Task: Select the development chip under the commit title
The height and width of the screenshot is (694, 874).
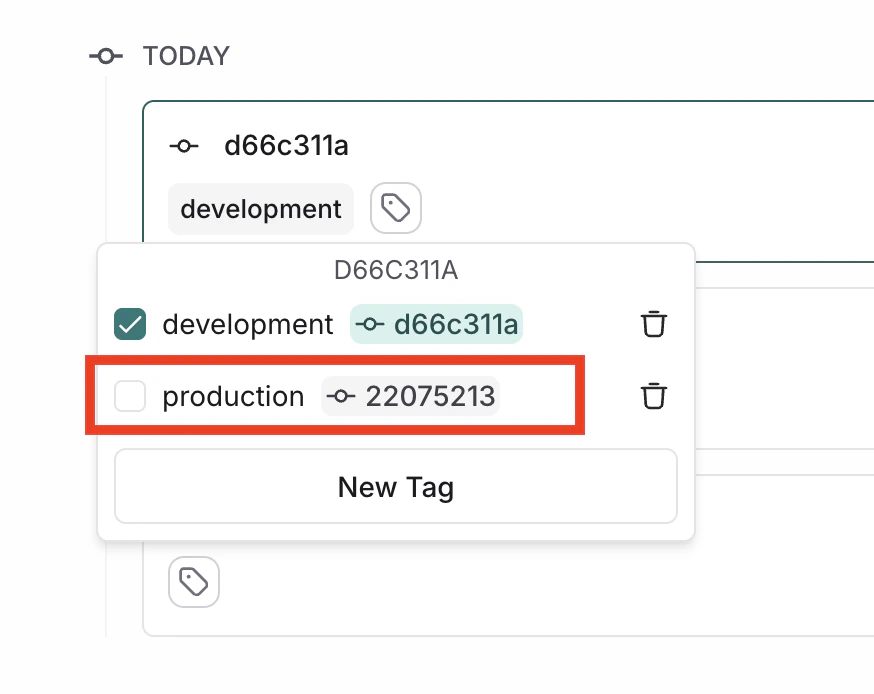Action: click(x=260, y=208)
